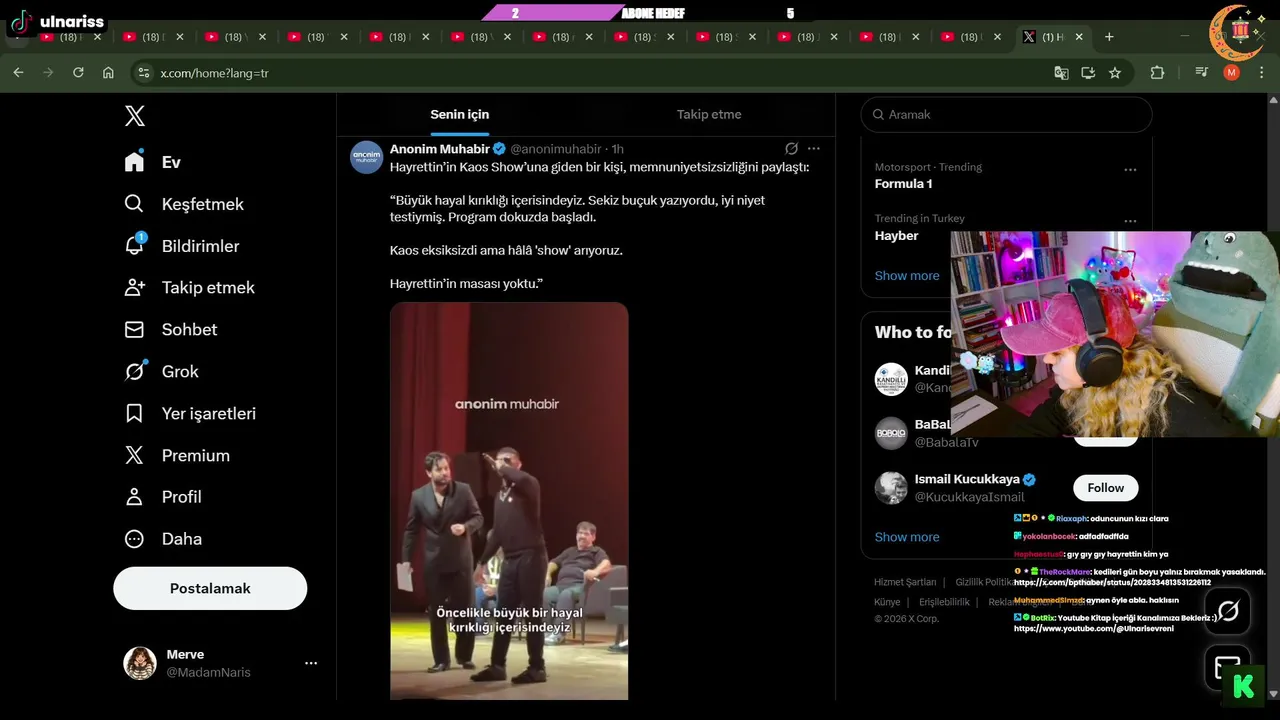The width and height of the screenshot is (1280, 720).
Task: Click Anonim Muhabir profile avatar
Action: [367, 157]
